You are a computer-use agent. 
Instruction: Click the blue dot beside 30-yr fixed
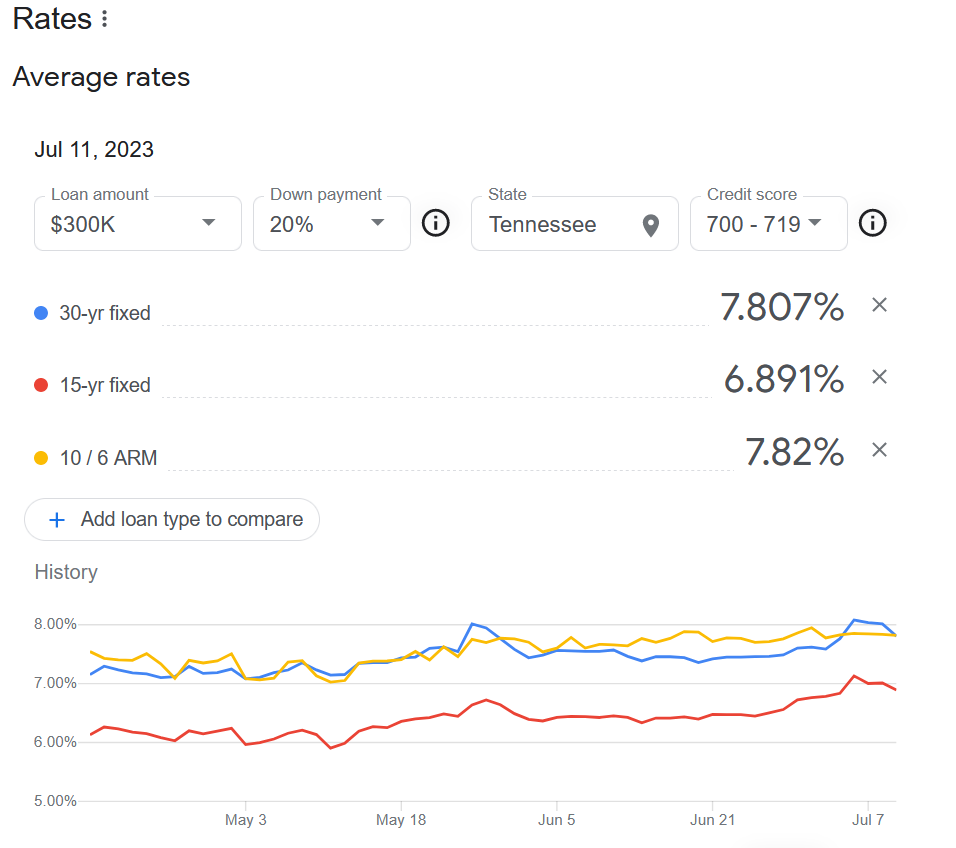(x=41, y=313)
